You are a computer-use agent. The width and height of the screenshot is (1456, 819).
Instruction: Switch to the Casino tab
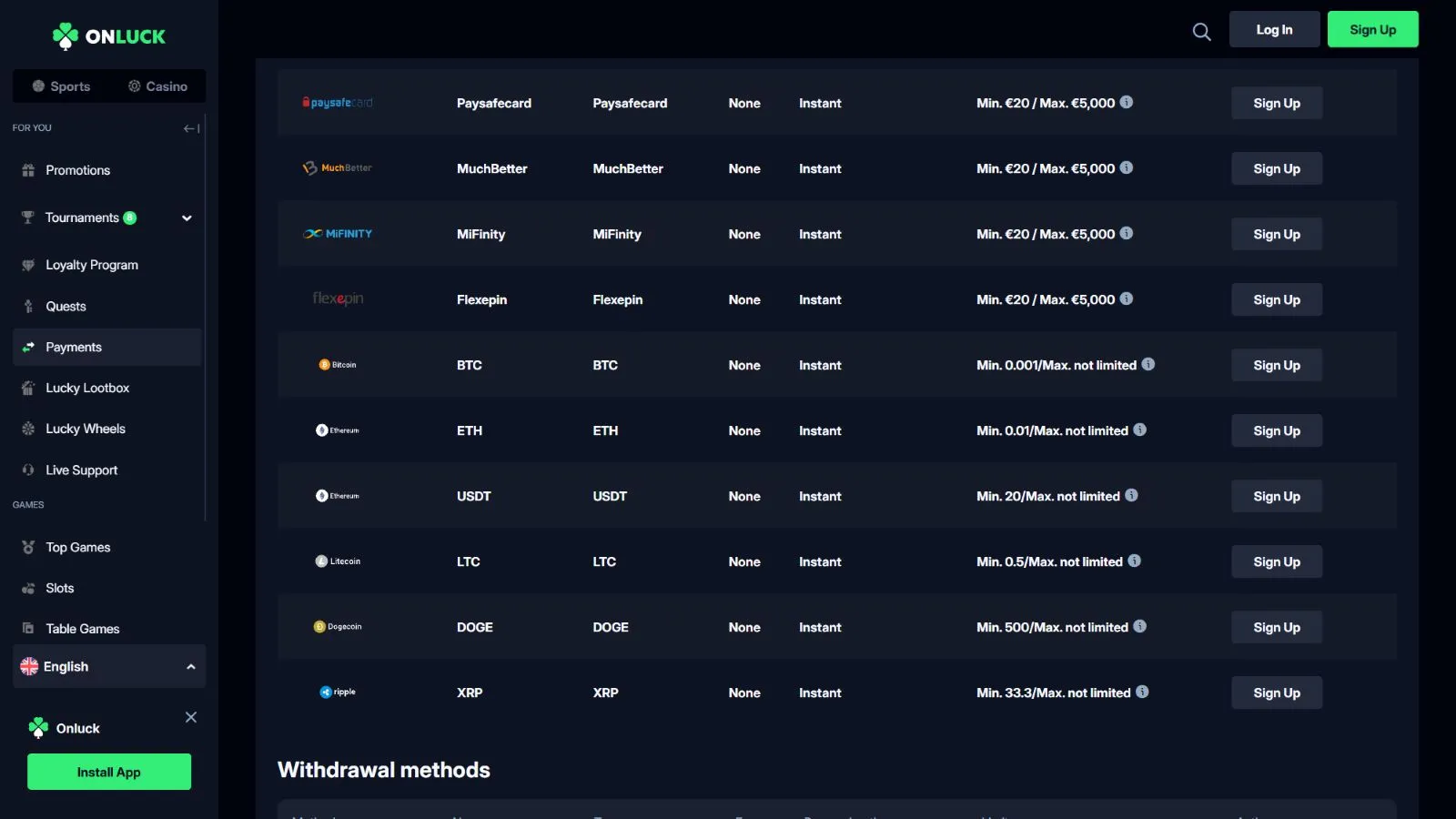click(x=157, y=86)
